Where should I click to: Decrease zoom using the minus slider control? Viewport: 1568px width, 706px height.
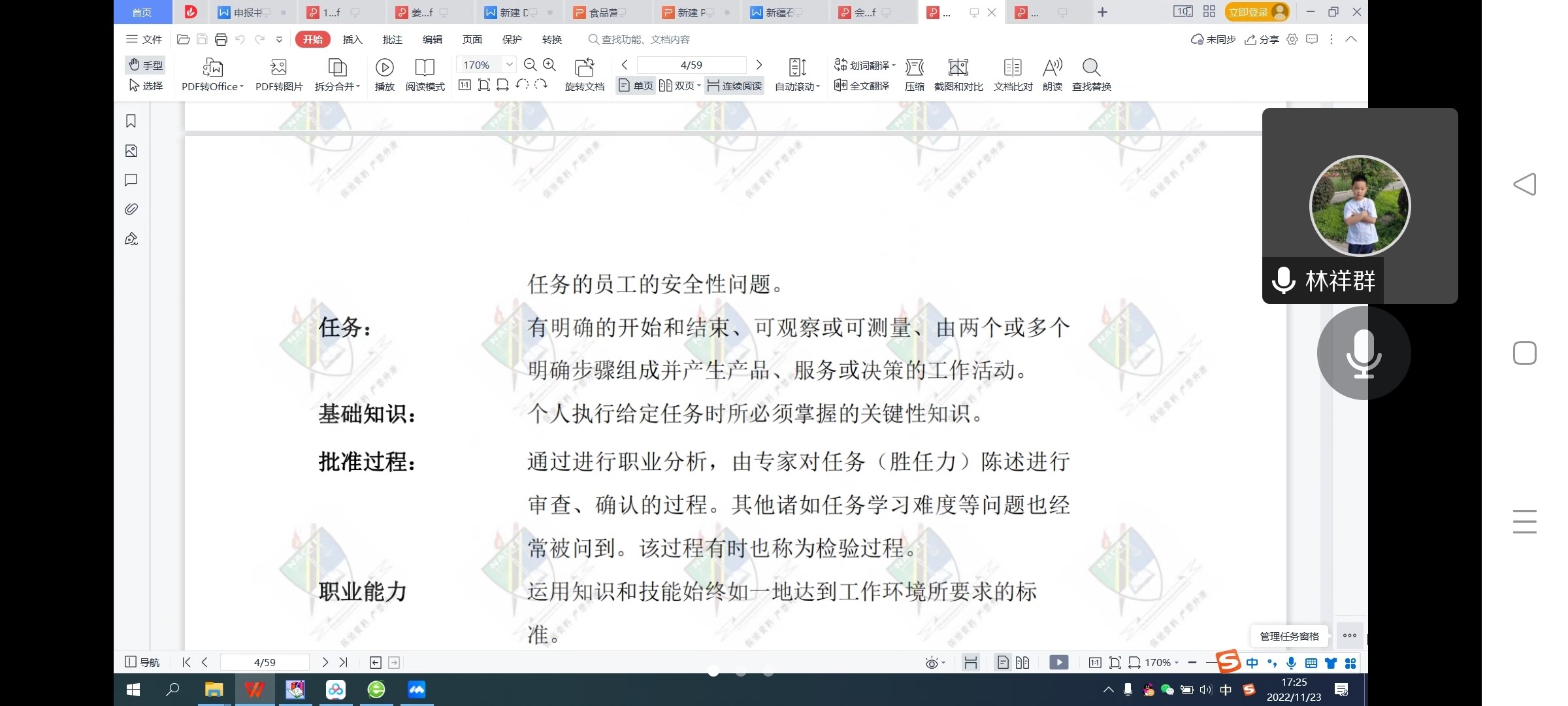click(x=1193, y=662)
